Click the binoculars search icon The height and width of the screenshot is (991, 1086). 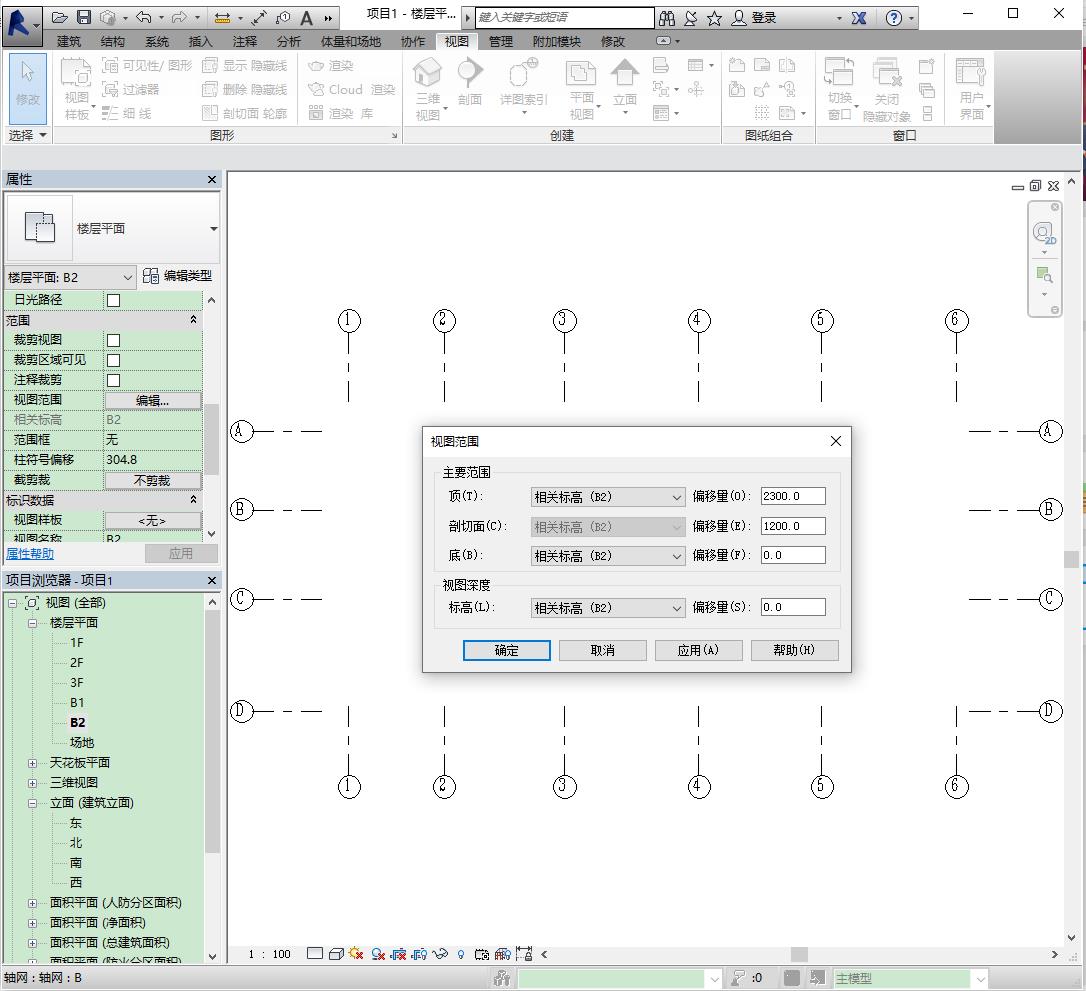(666, 18)
